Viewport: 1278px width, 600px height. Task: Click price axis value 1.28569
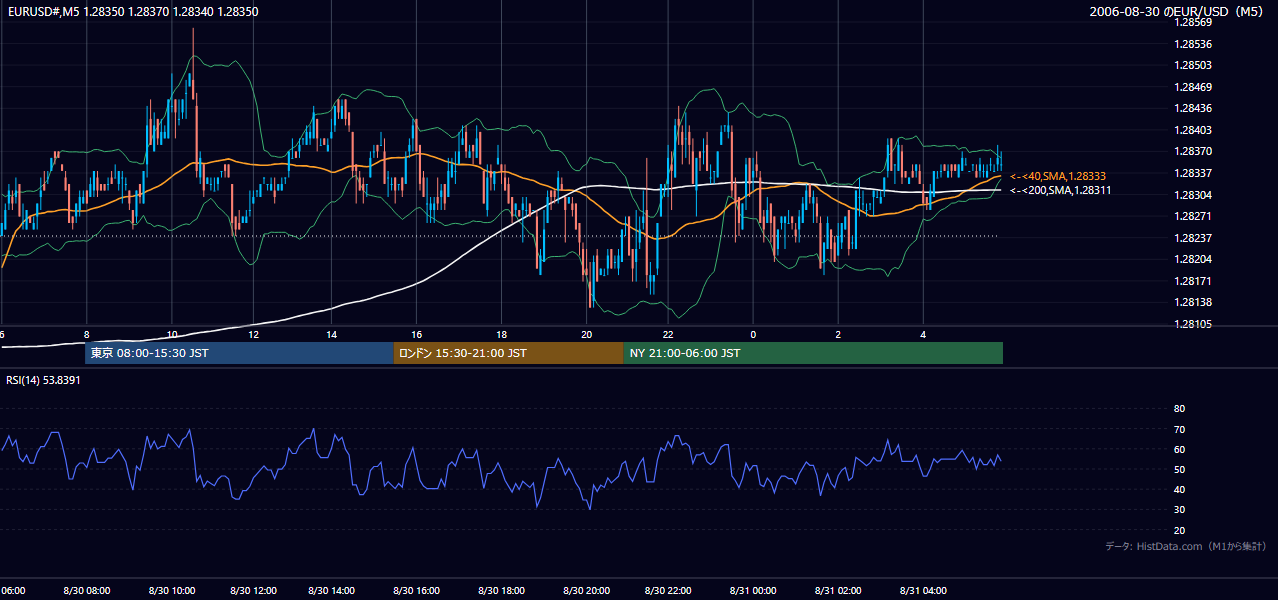point(1193,22)
